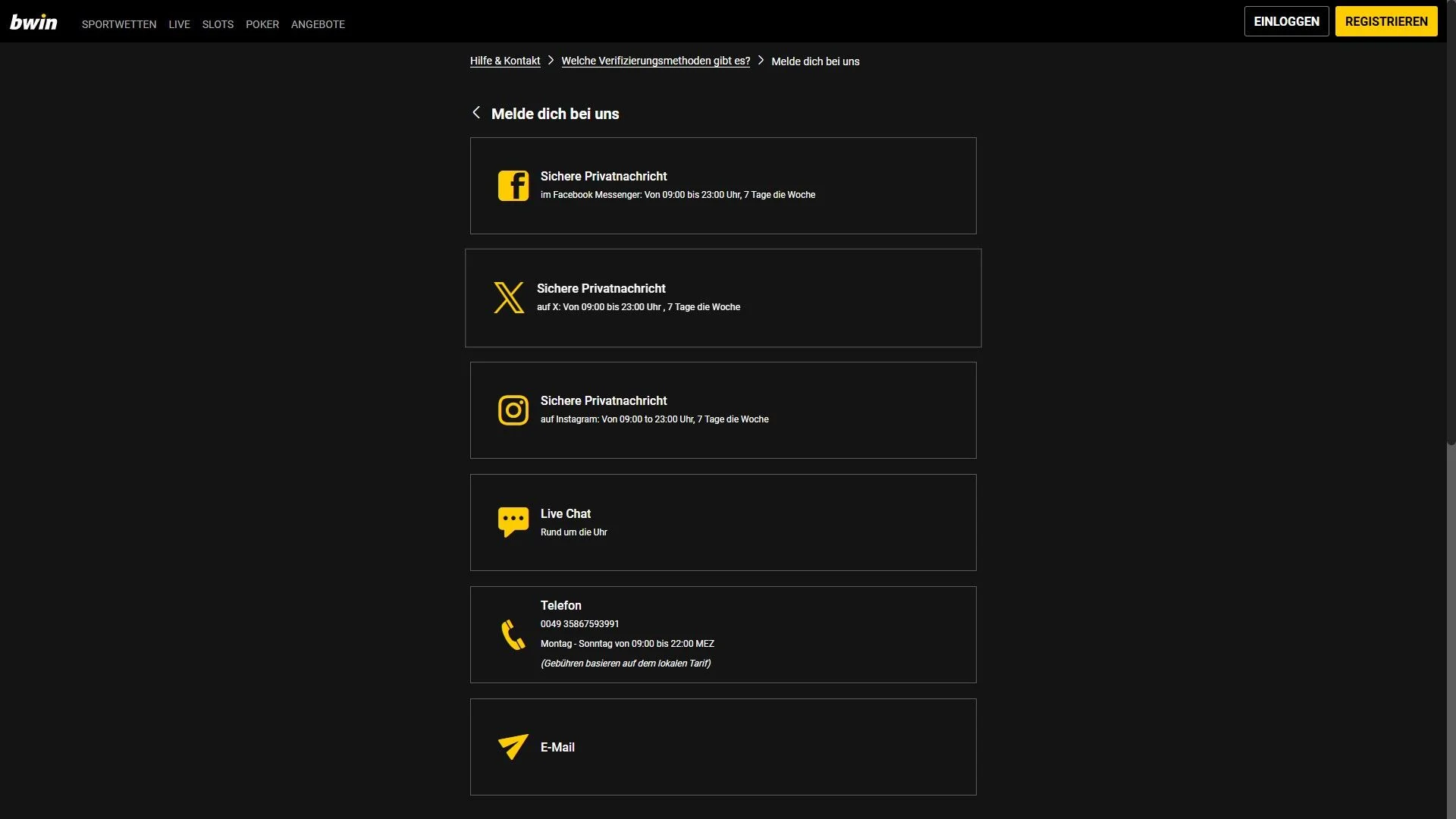Click the yellow REGISTRIEREN button
Viewport: 1456px width, 819px height.
tap(1386, 21)
